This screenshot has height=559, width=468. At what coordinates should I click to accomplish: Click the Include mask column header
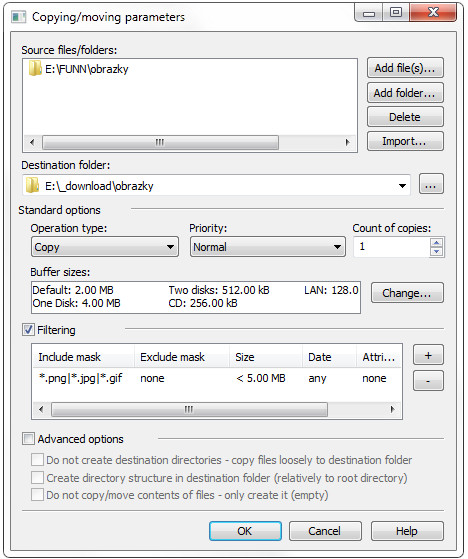83,357
